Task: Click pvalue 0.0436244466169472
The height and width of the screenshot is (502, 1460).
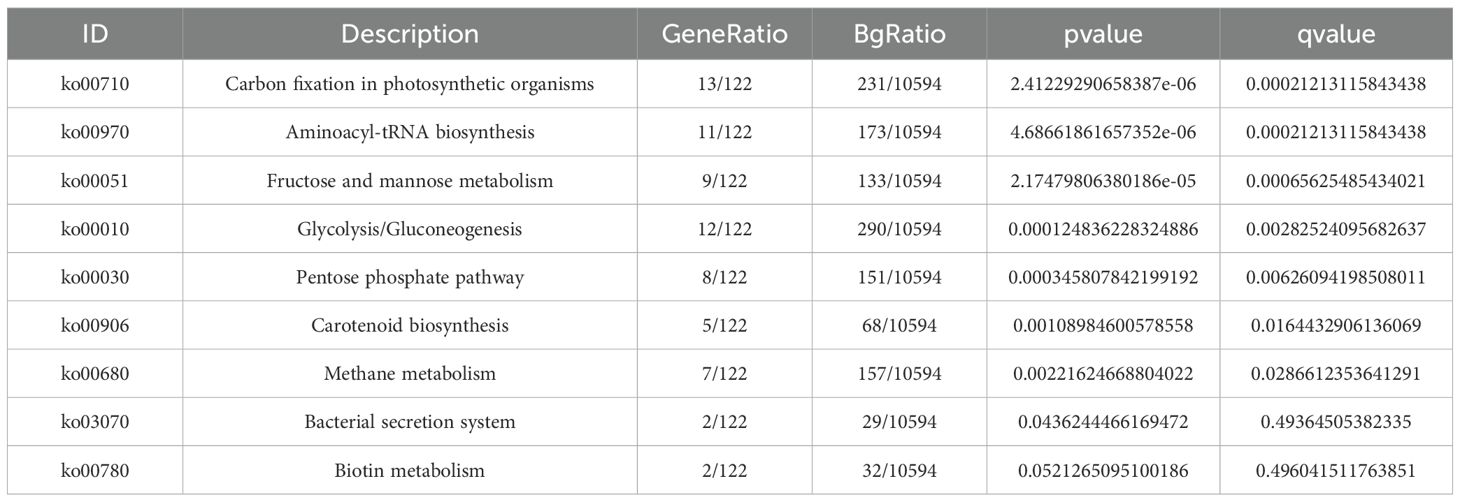Action: [x=1102, y=422]
